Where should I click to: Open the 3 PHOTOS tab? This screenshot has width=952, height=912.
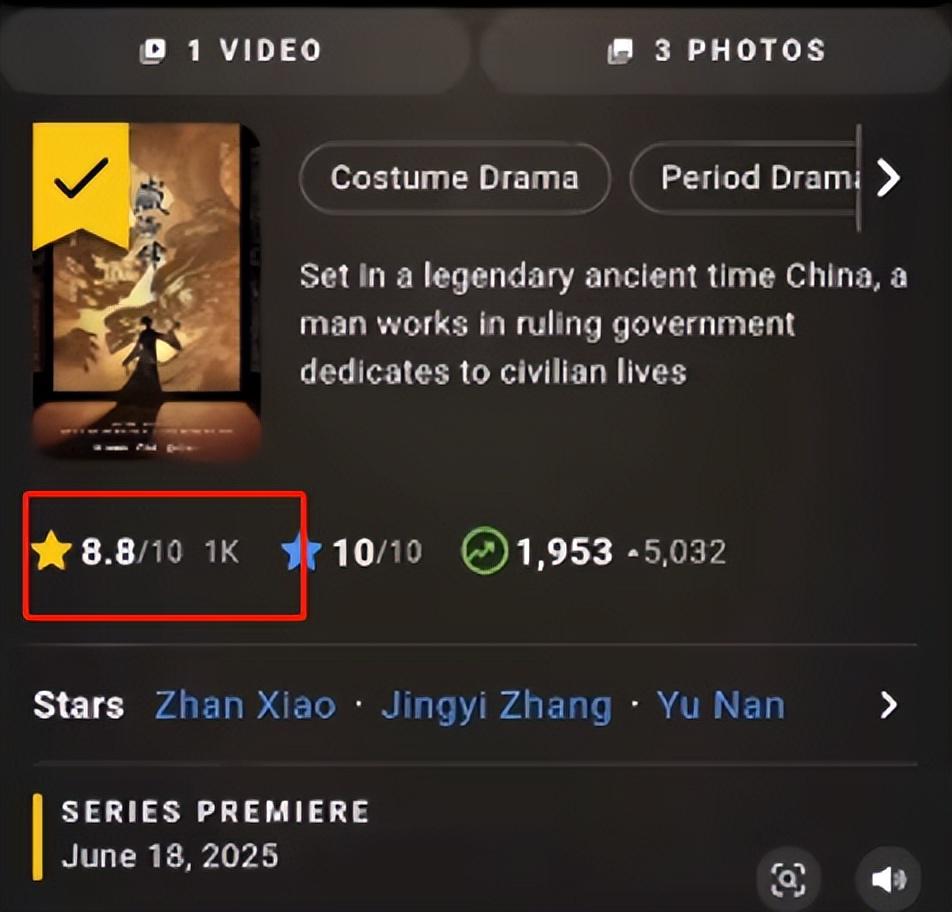pos(716,52)
